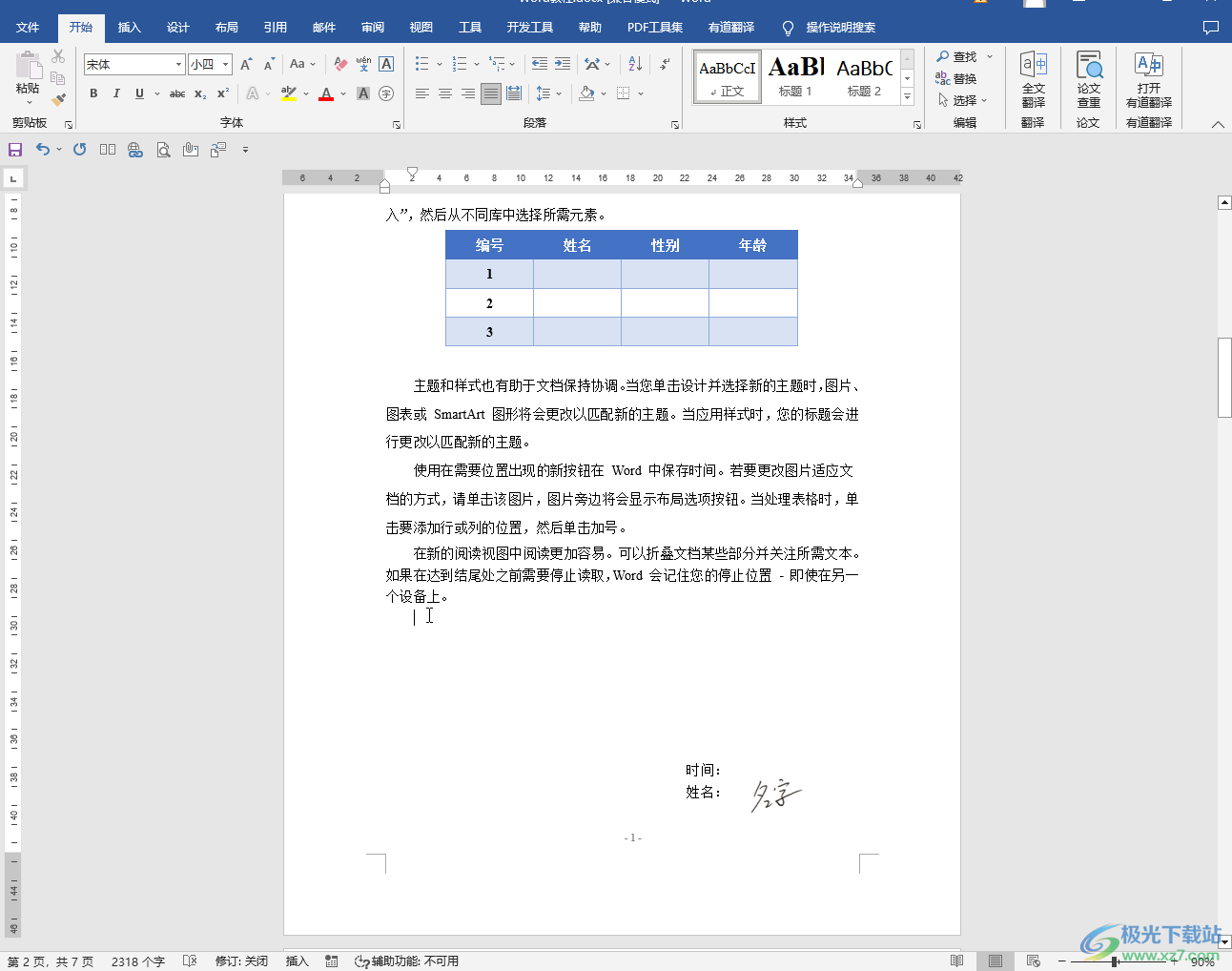Open bullet list style dropdown arrow
Image resolution: width=1232 pixels, height=971 pixels.
click(x=440, y=65)
